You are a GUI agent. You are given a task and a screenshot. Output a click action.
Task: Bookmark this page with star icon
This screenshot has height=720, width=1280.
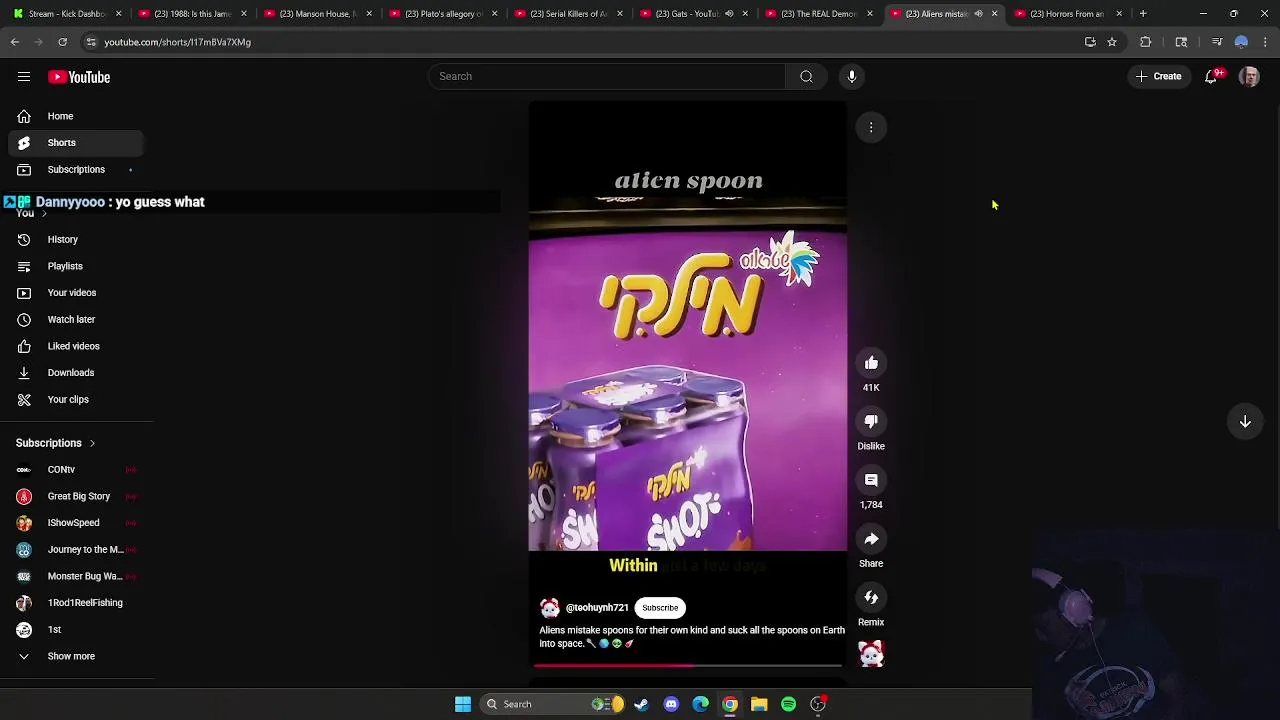(1111, 42)
